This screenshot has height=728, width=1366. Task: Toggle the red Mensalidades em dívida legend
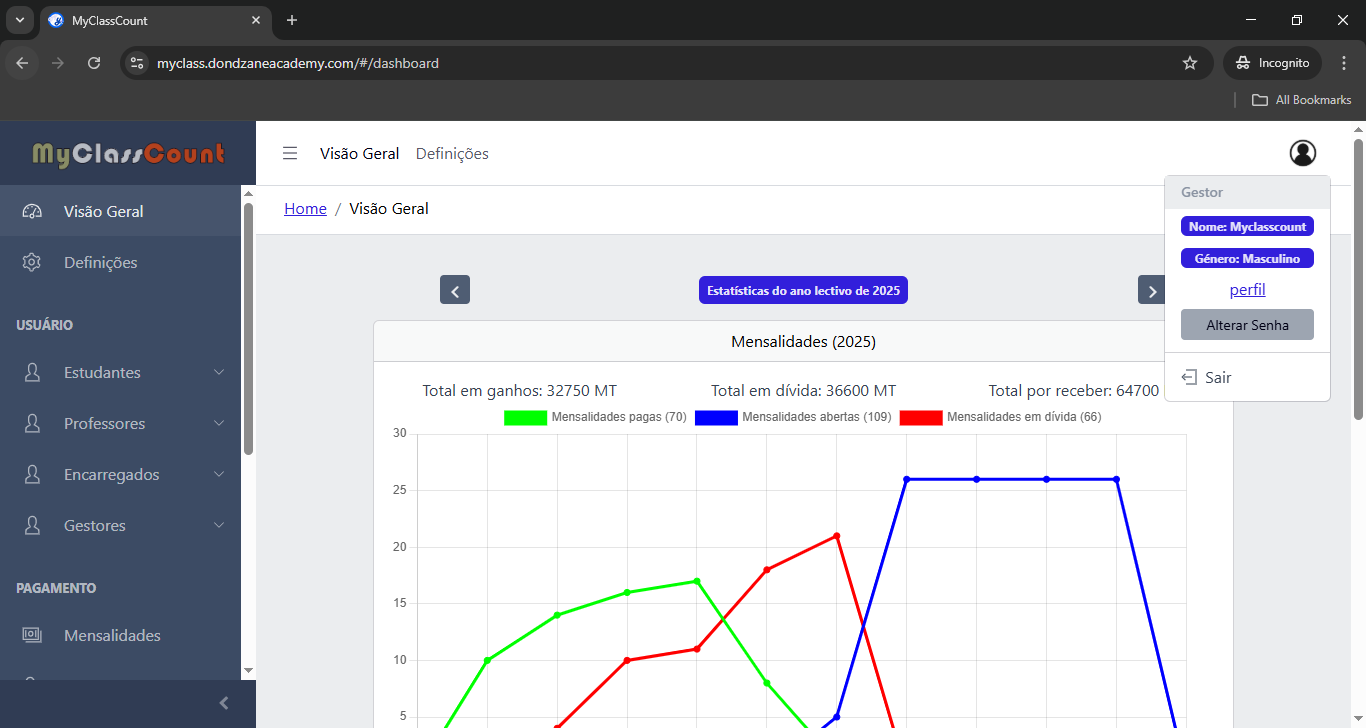click(x=921, y=417)
